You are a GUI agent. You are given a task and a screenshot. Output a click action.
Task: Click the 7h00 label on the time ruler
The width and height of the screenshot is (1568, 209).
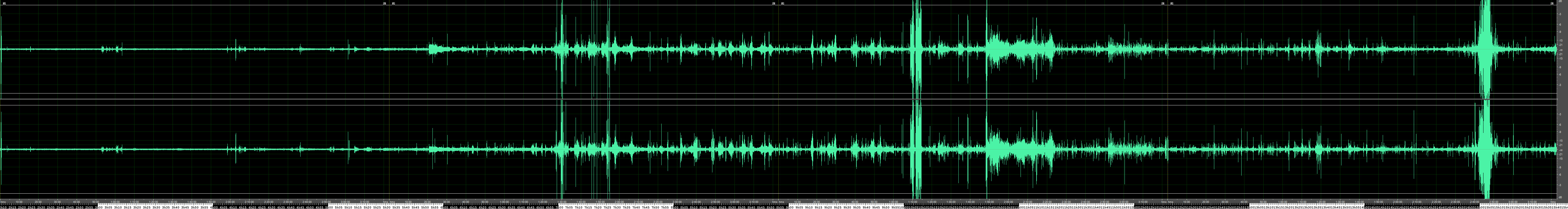559,207
